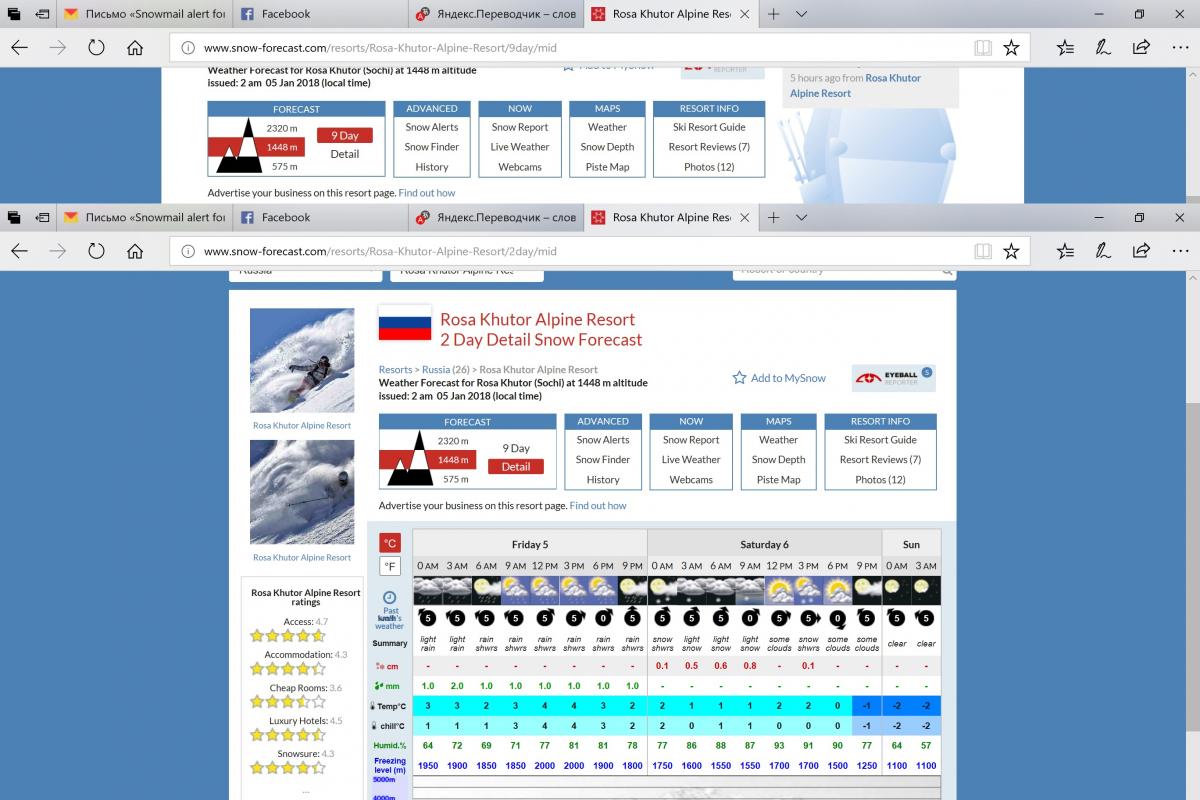Open reading view in the lower browser window
Viewport: 1200px width, 800px height.
tap(983, 250)
